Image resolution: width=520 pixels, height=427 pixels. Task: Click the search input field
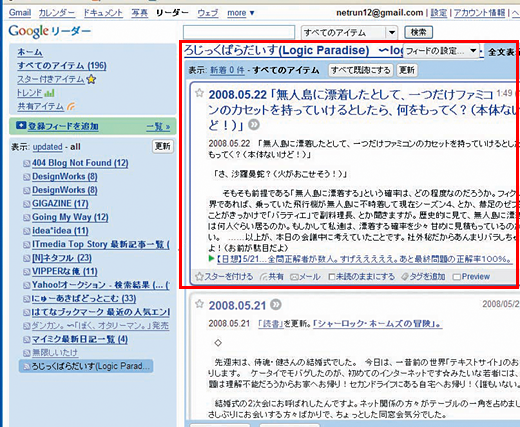[239, 33]
